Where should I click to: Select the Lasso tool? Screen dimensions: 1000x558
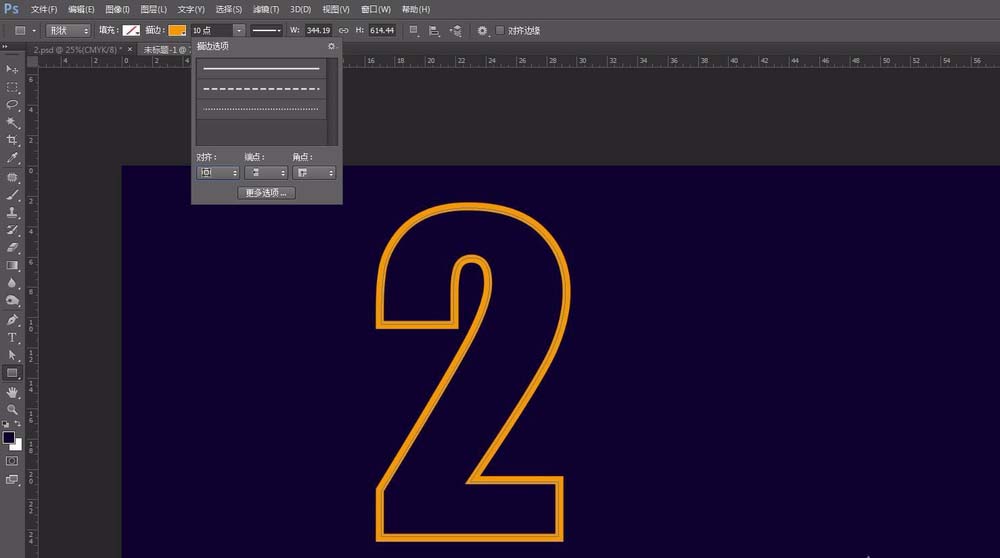[12, 104]
